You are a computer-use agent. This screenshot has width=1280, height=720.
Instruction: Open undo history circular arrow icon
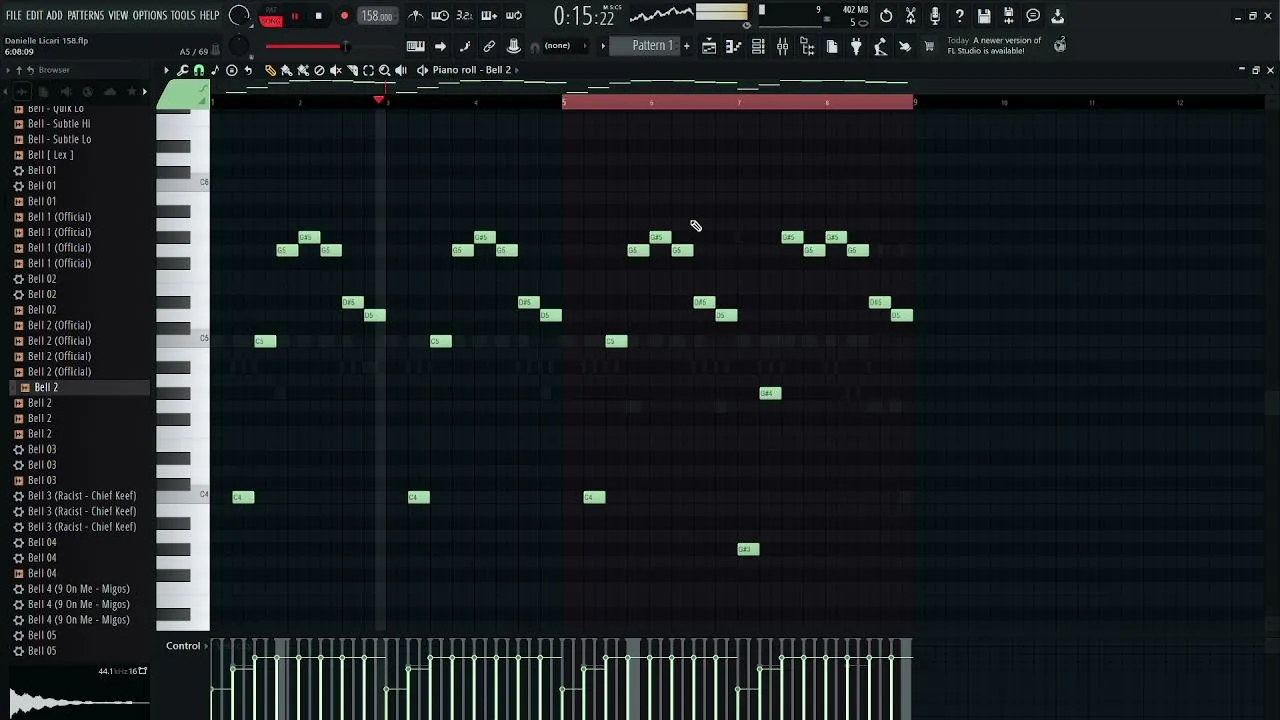[x=886, y=16]
